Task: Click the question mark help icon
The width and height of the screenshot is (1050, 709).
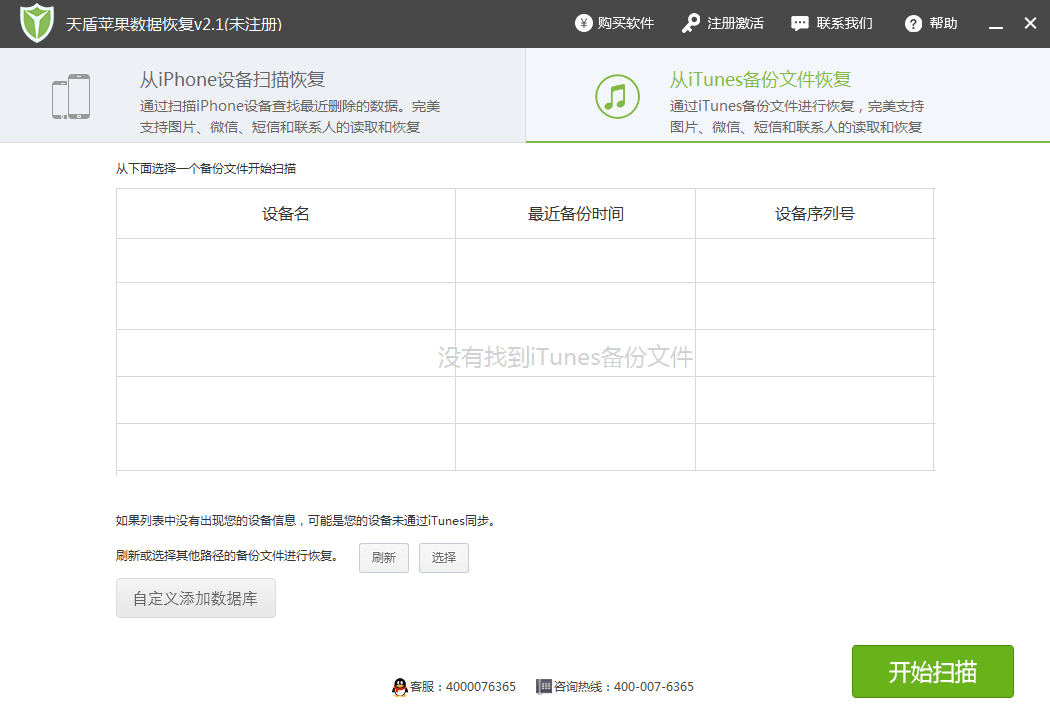Action: pos(913,23)
